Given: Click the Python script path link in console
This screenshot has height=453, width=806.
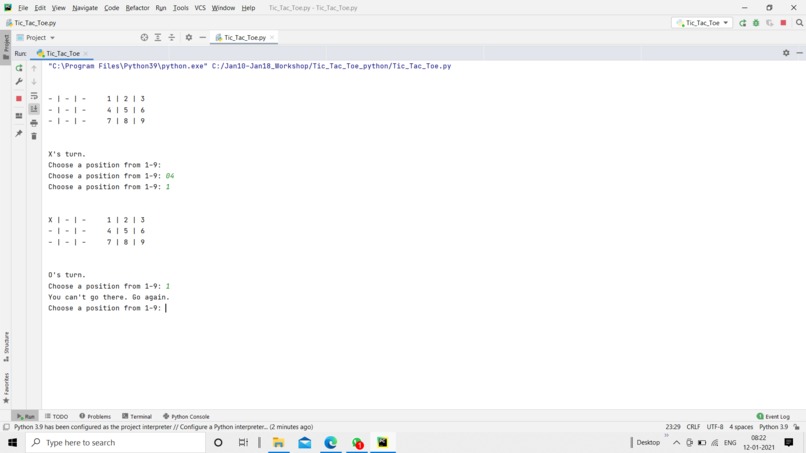Looking at the screenshot, I should pos(332,66).
